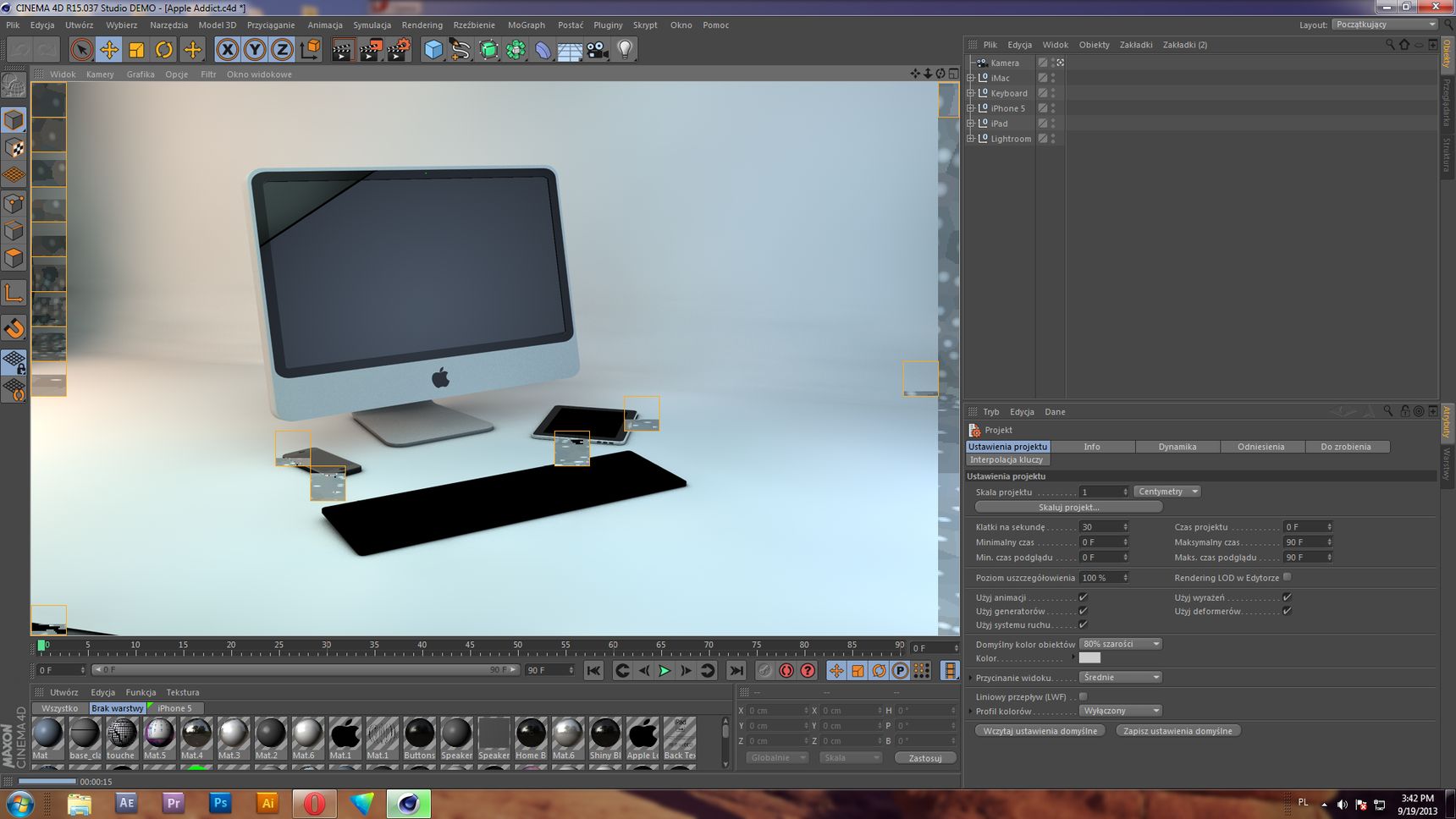
Task: Switch to the Interpolacja kluczy tab
Action: click(x=1007, y=459)
